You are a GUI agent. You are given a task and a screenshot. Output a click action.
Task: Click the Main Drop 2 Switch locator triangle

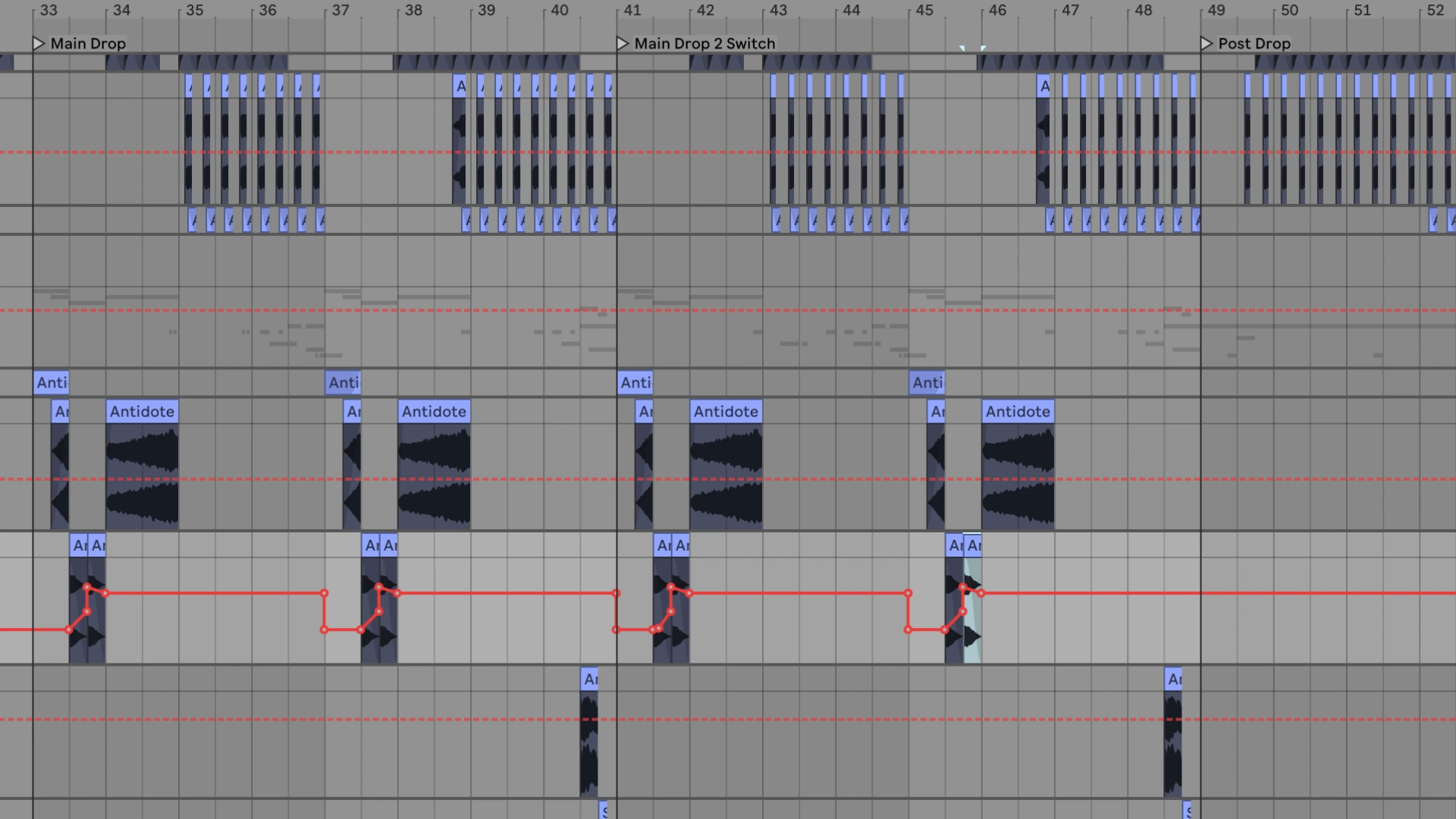623,43
